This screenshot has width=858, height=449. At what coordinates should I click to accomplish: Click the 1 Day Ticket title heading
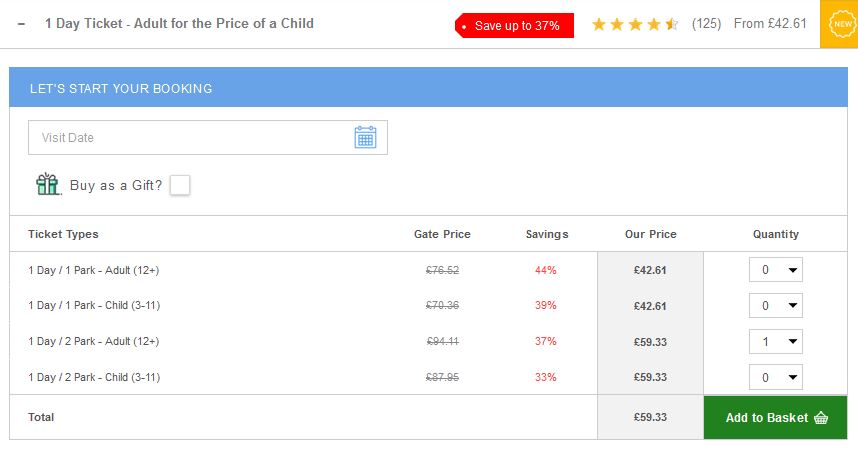click(x=179, y=24)
